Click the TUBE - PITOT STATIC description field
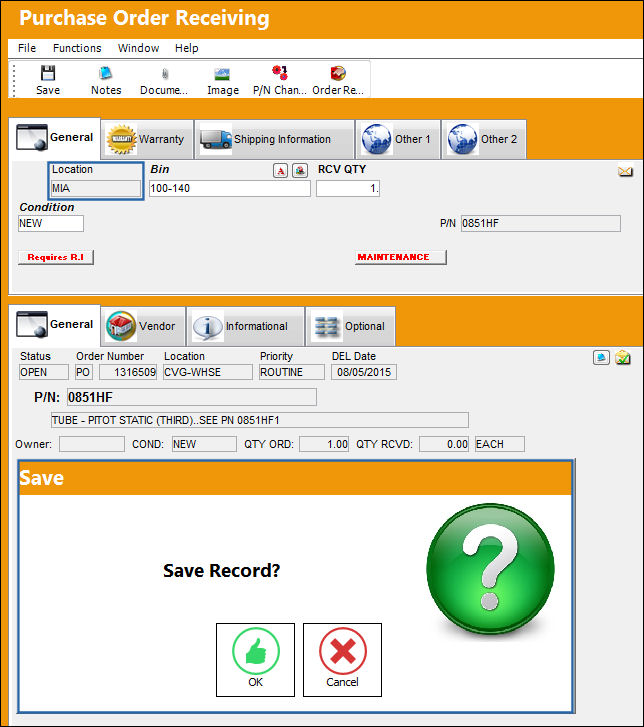This screenshot has height=727, width=644. (x=260, y=420)
